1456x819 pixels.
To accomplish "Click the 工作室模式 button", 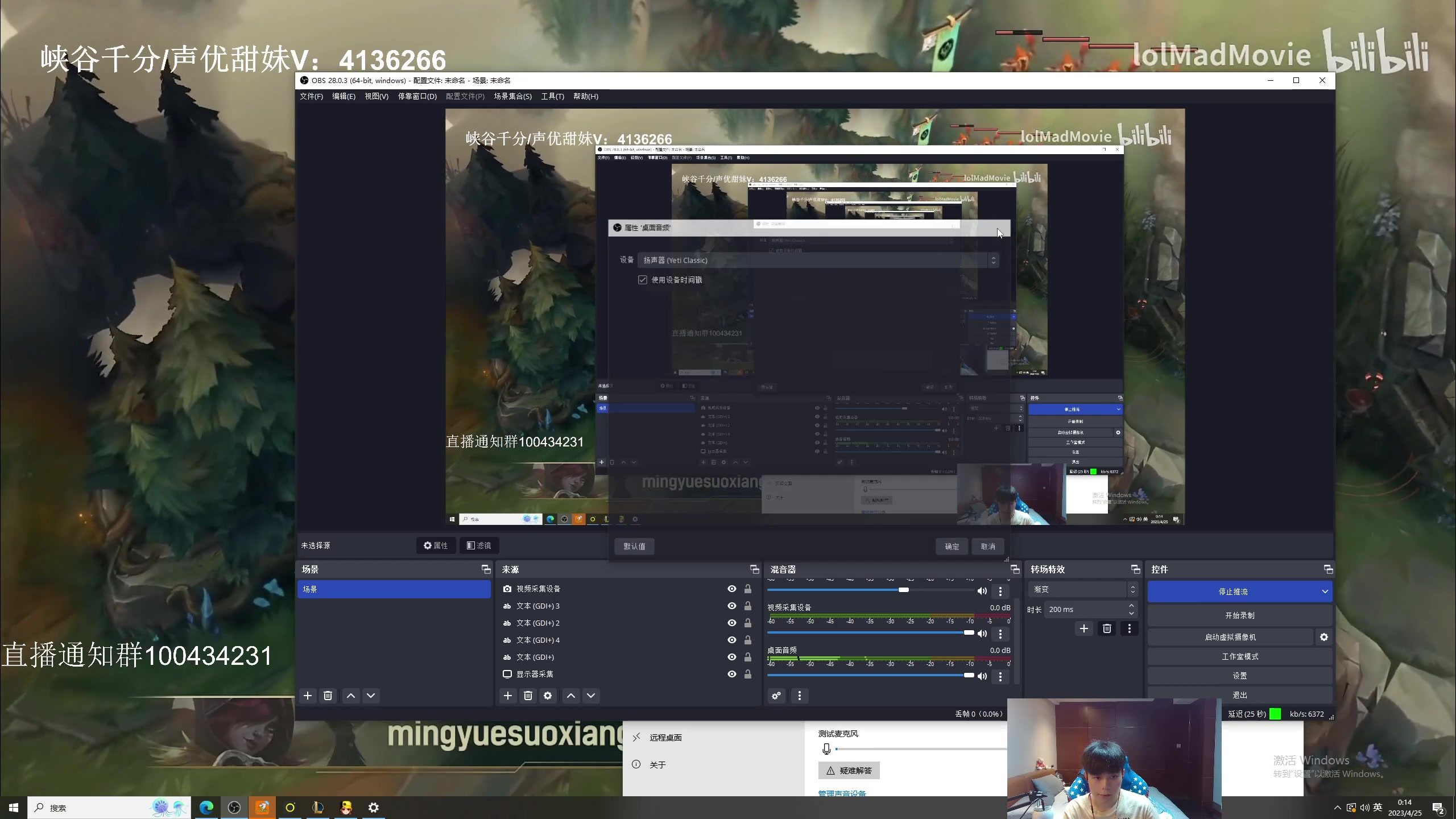I will tap(1240, 656).
